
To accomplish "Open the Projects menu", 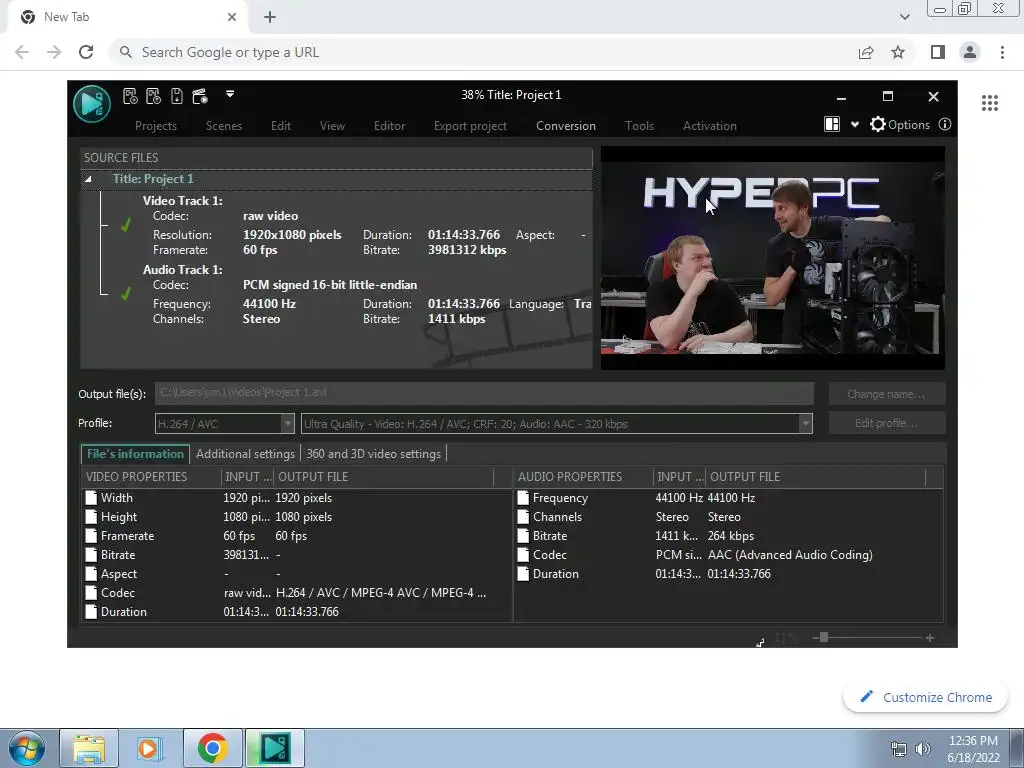I will tap(155, 126).
